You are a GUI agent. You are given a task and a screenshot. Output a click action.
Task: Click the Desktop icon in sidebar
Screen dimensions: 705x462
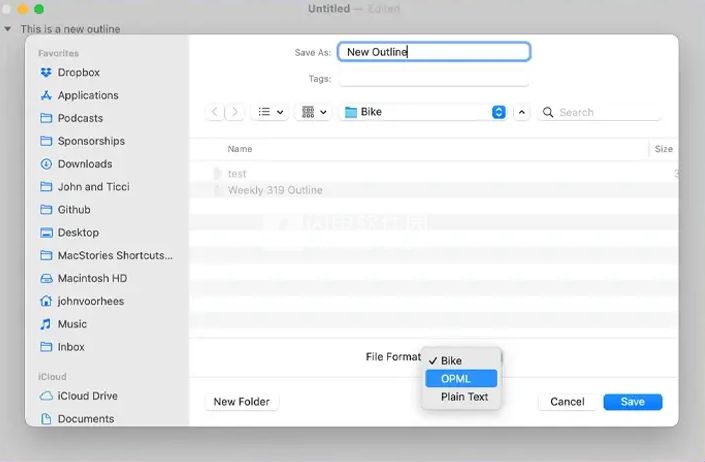(46, 232)
